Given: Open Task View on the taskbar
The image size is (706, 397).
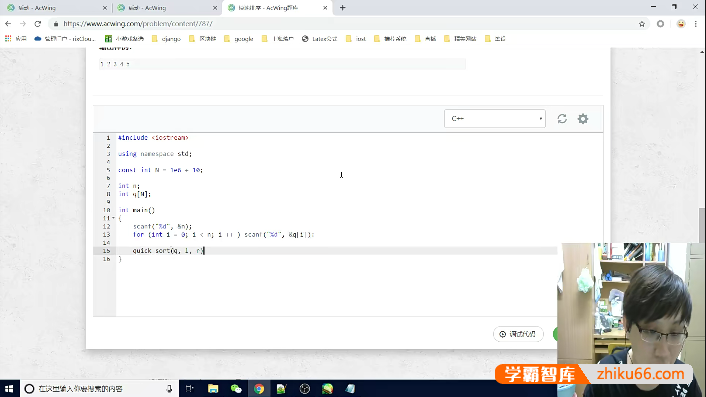Looking at the screenshot, I should (189, 388).
